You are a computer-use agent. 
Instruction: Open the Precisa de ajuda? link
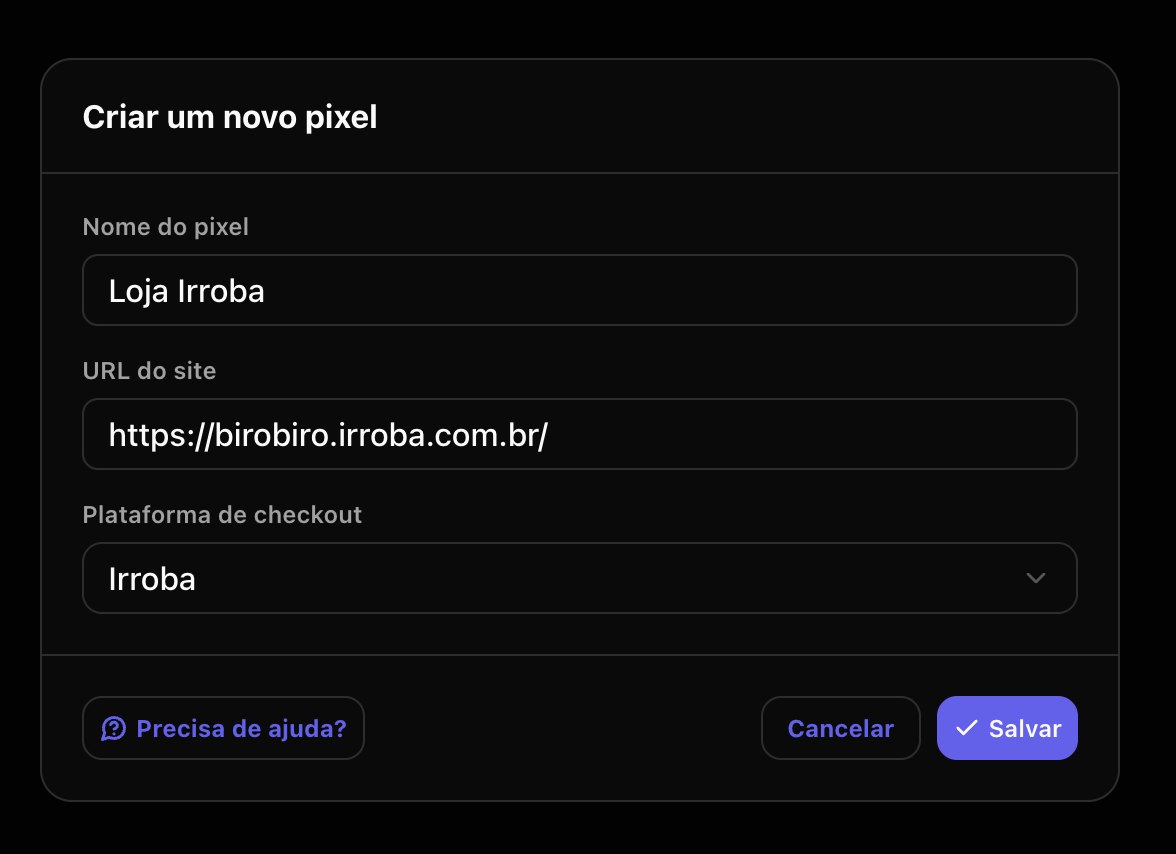224,728
